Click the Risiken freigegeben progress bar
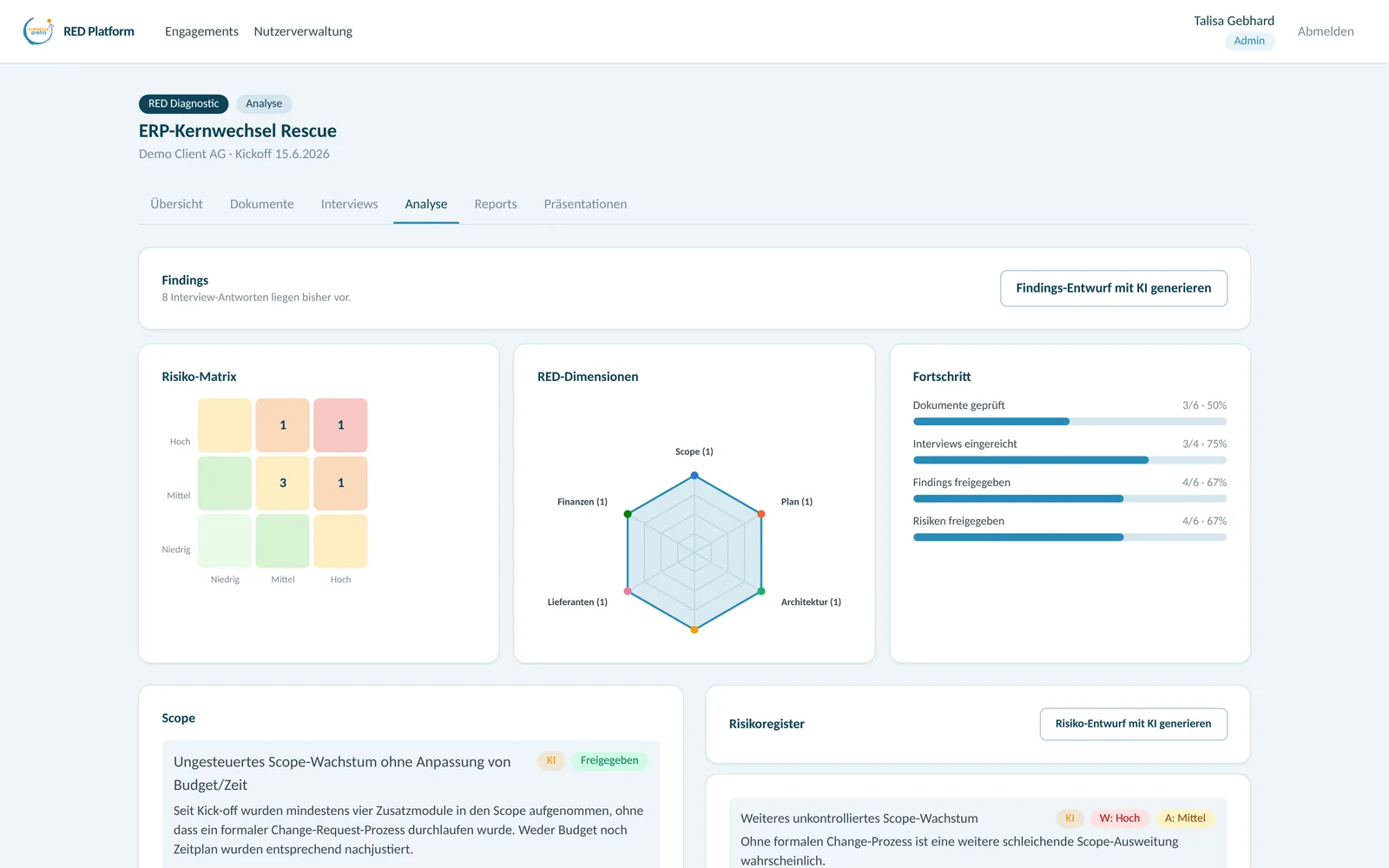This screenshot has width=1389, height=868. (x=1070, y=537)
